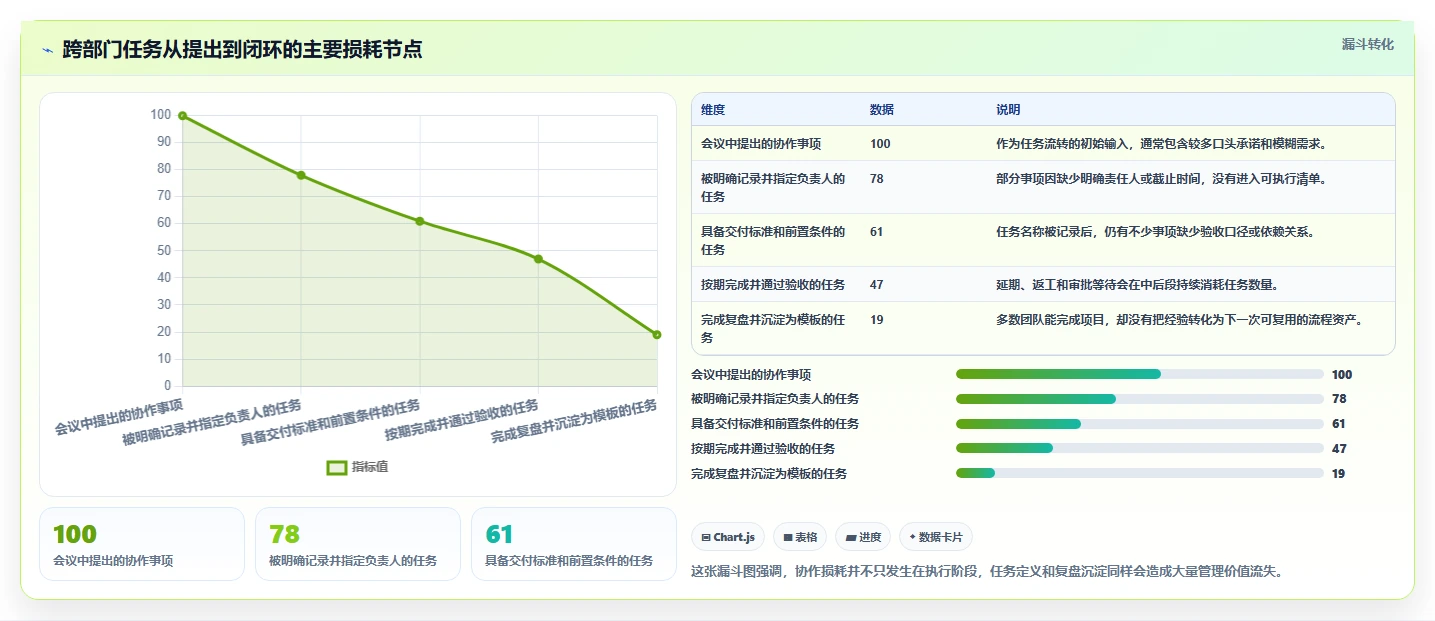The height and width of the screenshot is (621, 1435).
Task: Click the panel title 跨部门任务从提出到闭环的主要损耗节点
Action: pyautogui.click(x=242, y=49)
